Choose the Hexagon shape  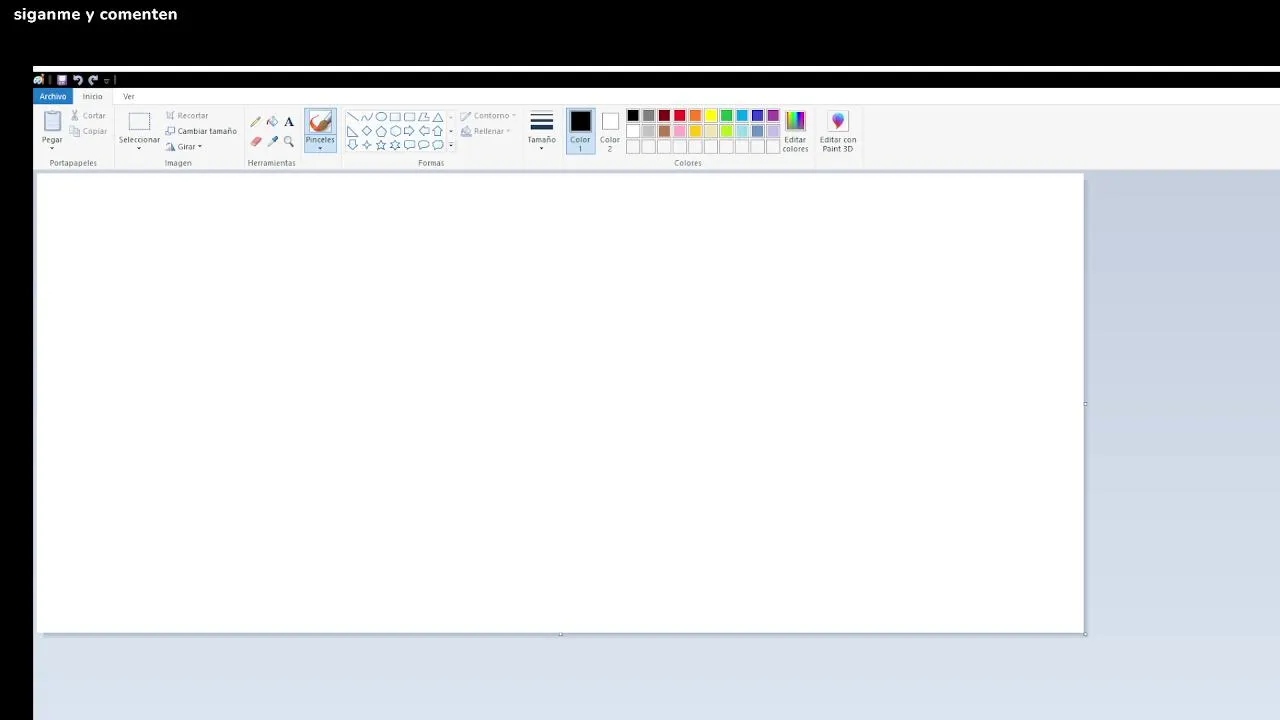coord(395,131)
